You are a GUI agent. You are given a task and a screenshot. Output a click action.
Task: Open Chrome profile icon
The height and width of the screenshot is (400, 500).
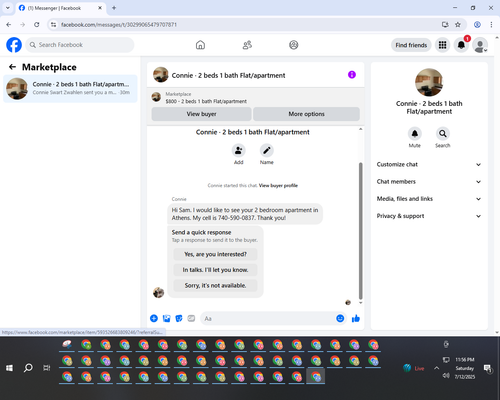click(x=477, y=25)
